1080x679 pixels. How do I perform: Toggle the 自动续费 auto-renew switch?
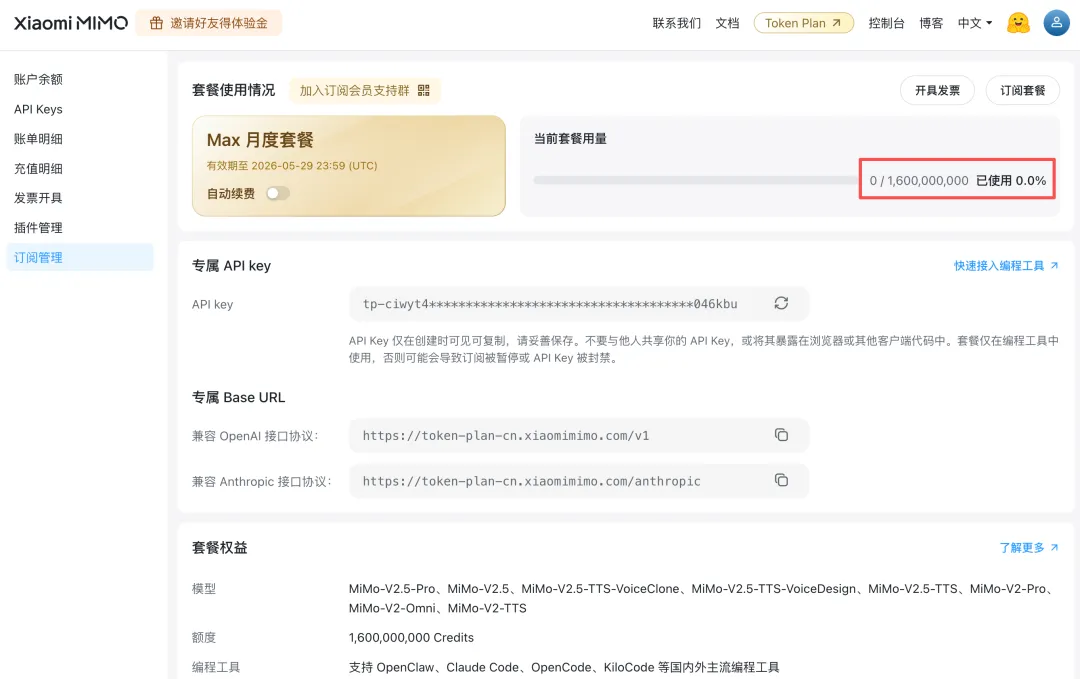[277, 193]
